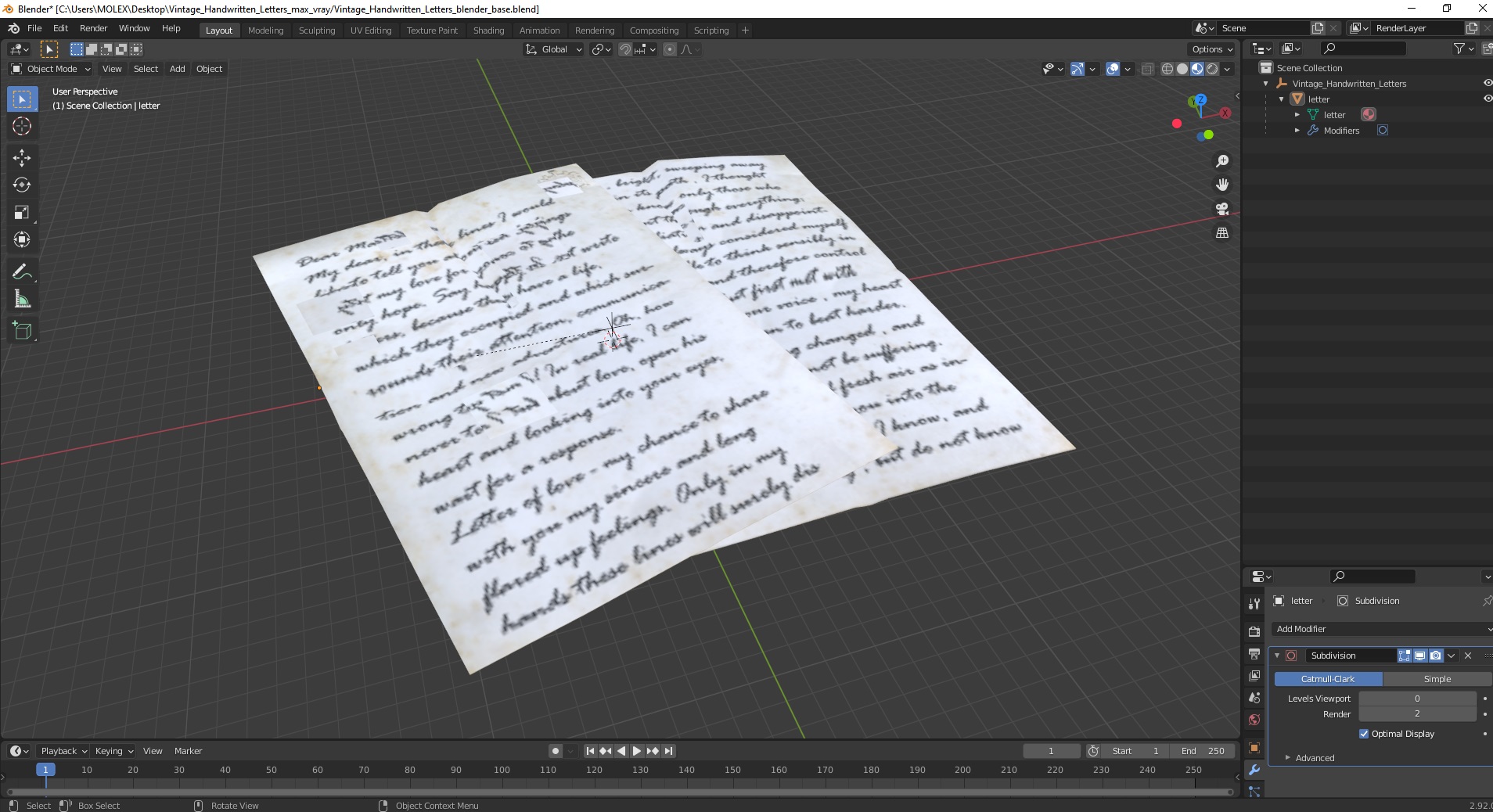
Task: Select Catmull-Clark subdivision type
Action: click(x=1328, y=679)
